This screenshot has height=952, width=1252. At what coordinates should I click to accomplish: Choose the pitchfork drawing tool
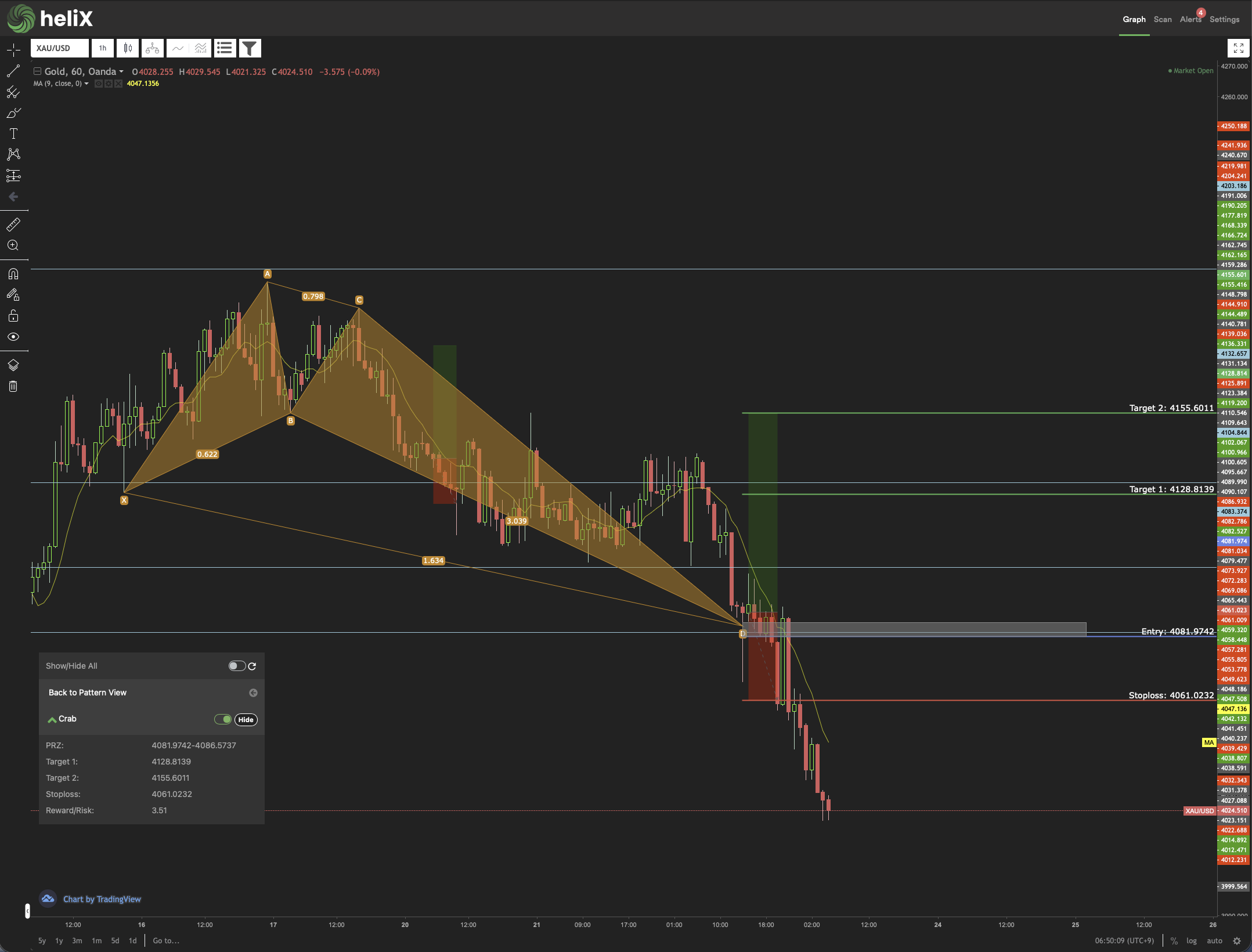(x=13, y=92)
